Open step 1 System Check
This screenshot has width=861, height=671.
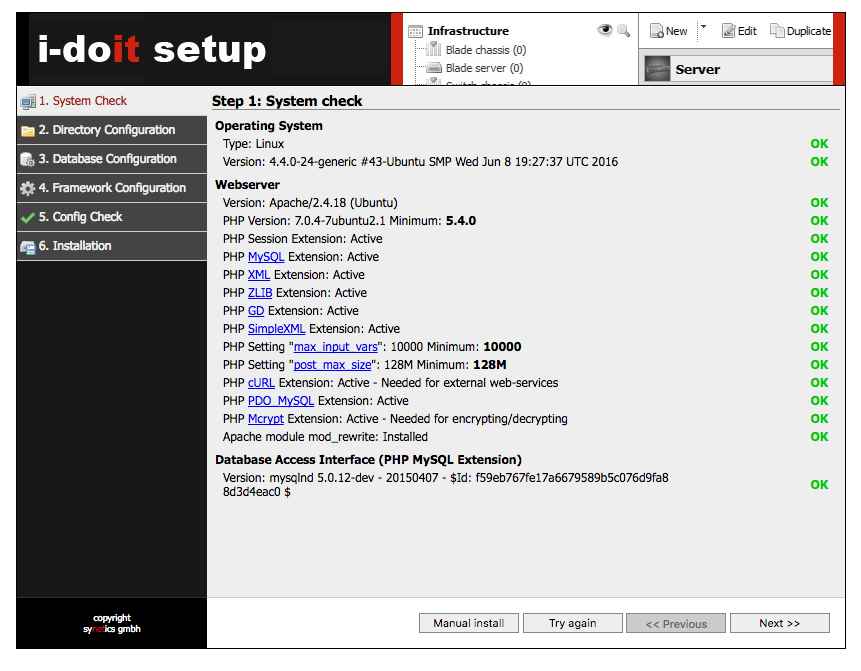[112, 101]
